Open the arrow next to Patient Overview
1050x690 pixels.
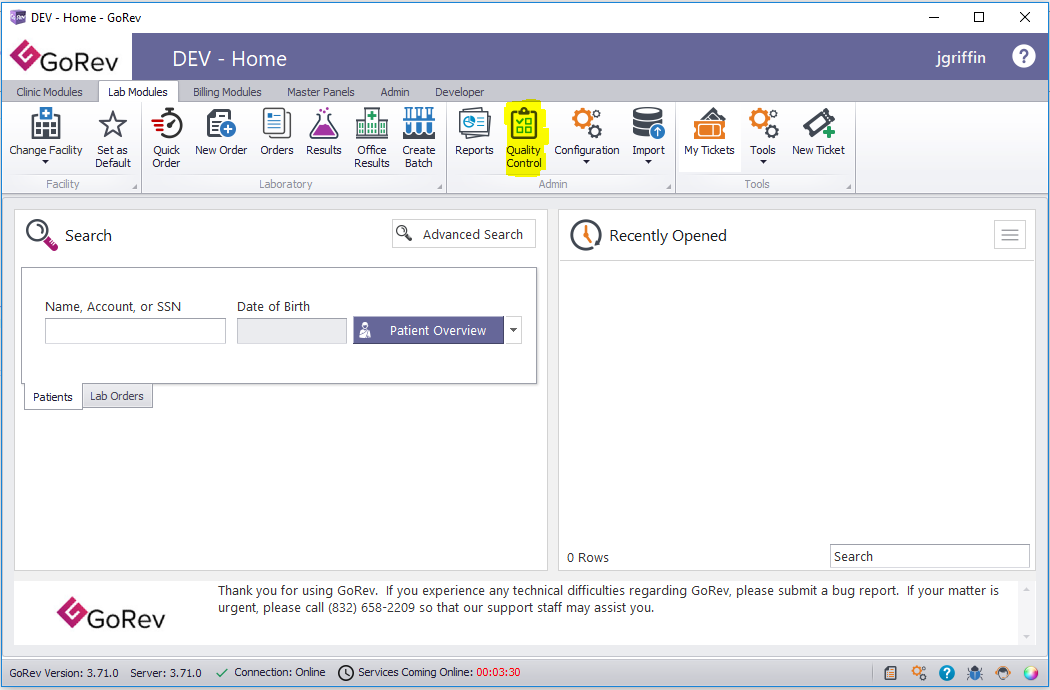[513, 330]
